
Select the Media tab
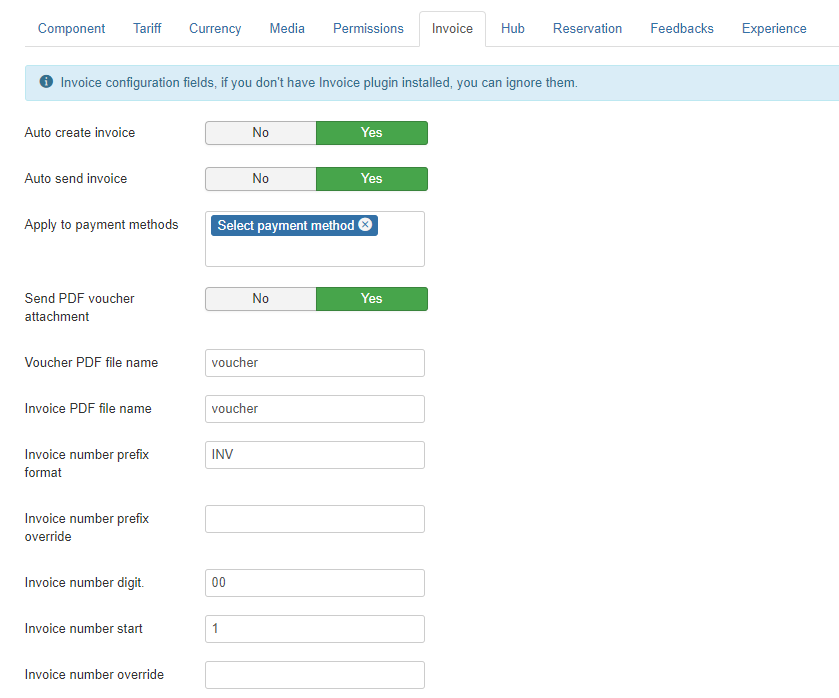tap(287, 29)
